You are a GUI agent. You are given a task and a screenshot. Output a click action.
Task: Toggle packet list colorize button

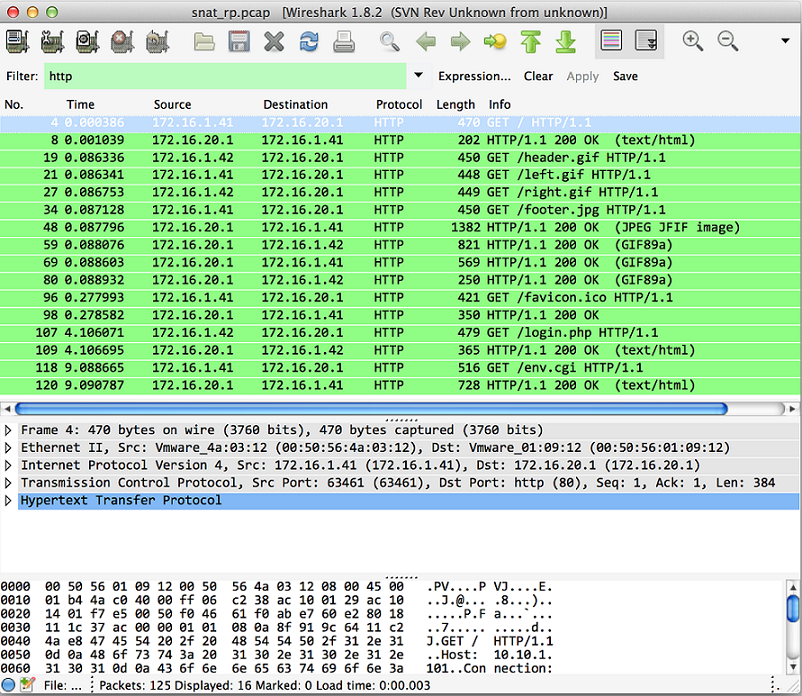pos(610,41)
